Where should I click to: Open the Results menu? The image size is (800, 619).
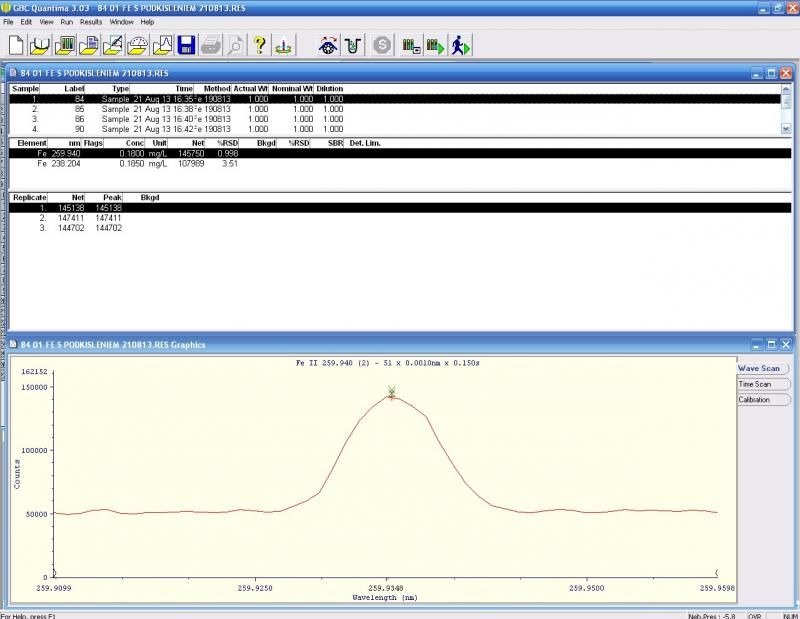pos(91,22)
